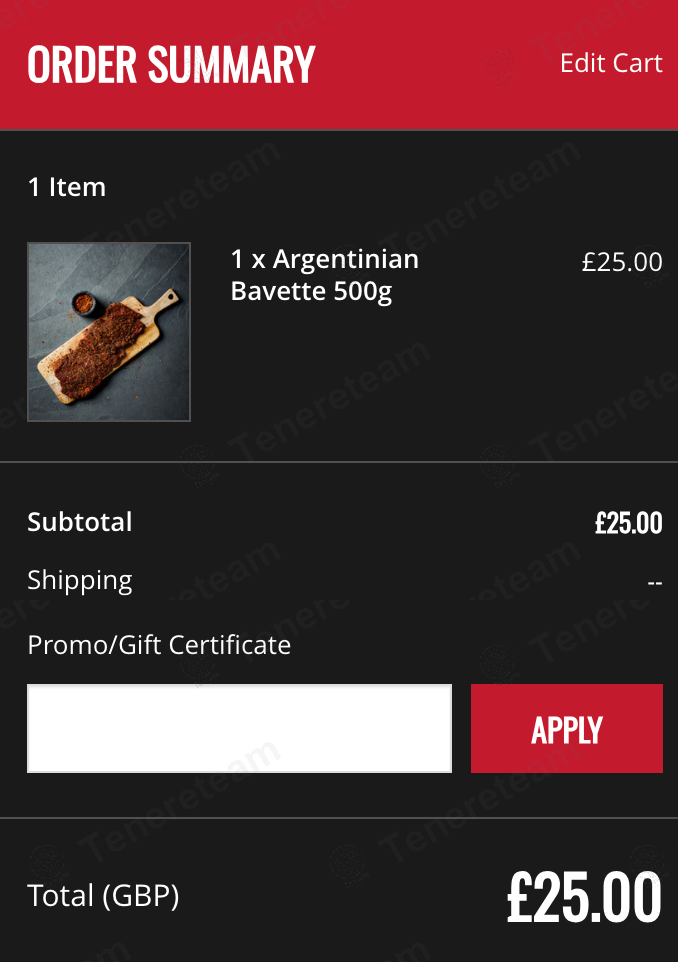Click the word Bavette in the product name
The height and width of the screenshot is (962, 678).
pyautogui.click(x=279, y=291)
